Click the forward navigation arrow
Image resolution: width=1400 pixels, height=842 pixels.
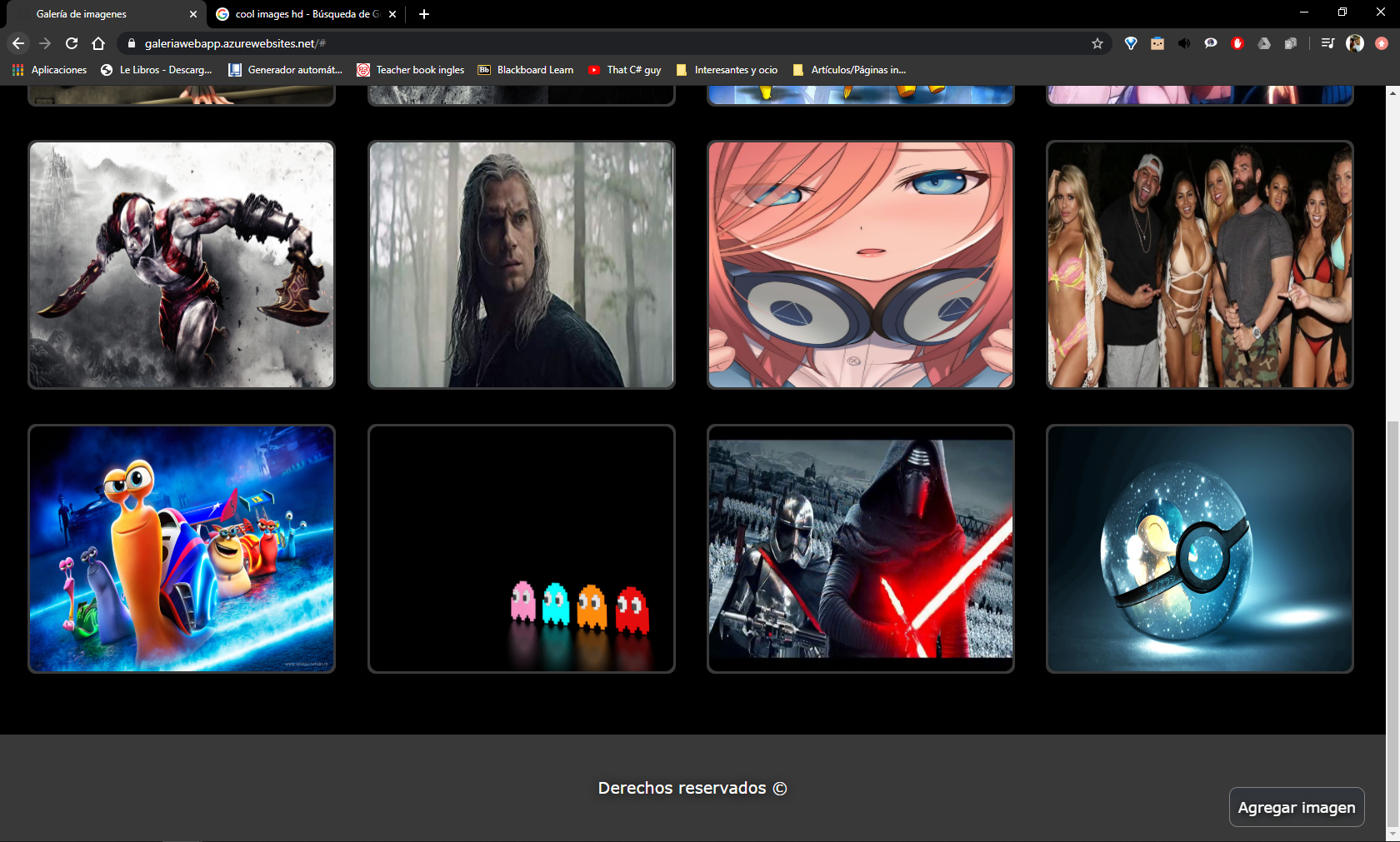[45, 43]
